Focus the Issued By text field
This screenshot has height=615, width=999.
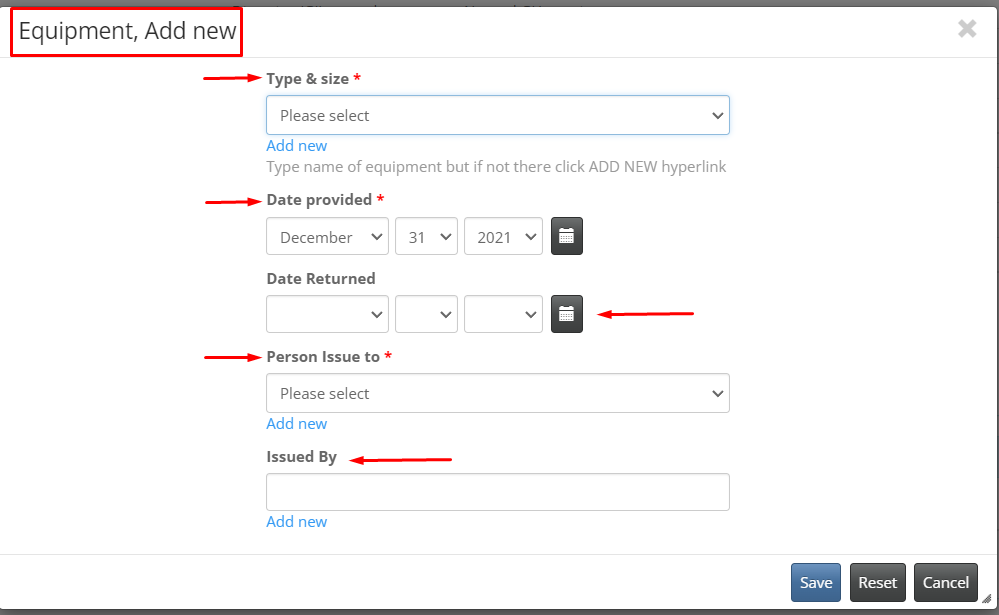pyautogui.click(x=498, y=492)
